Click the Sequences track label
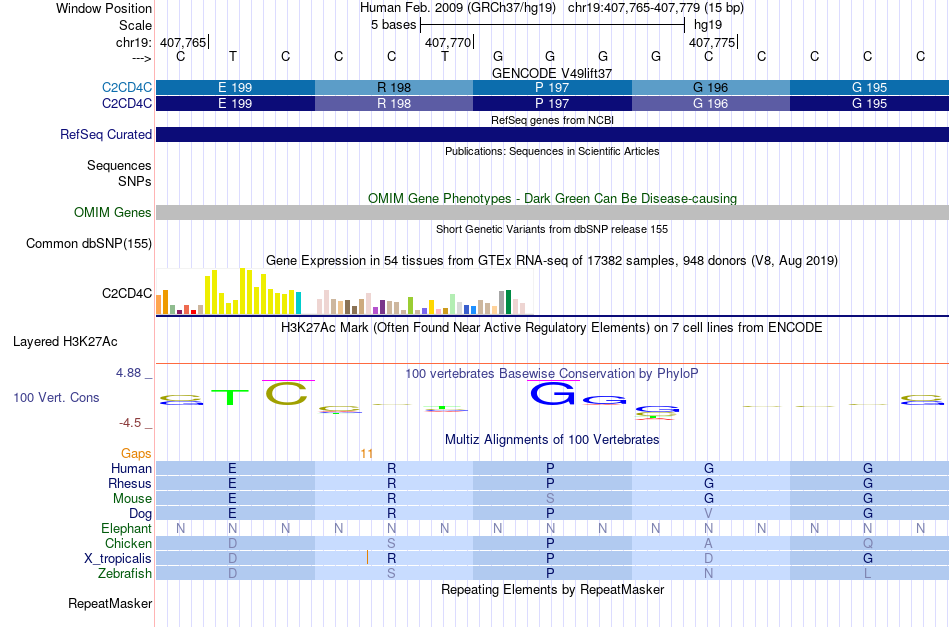 [119, 165]
